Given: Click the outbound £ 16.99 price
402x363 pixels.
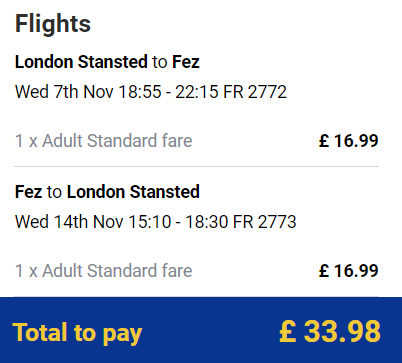Looking at the screenshot, I should pos(349,140).
